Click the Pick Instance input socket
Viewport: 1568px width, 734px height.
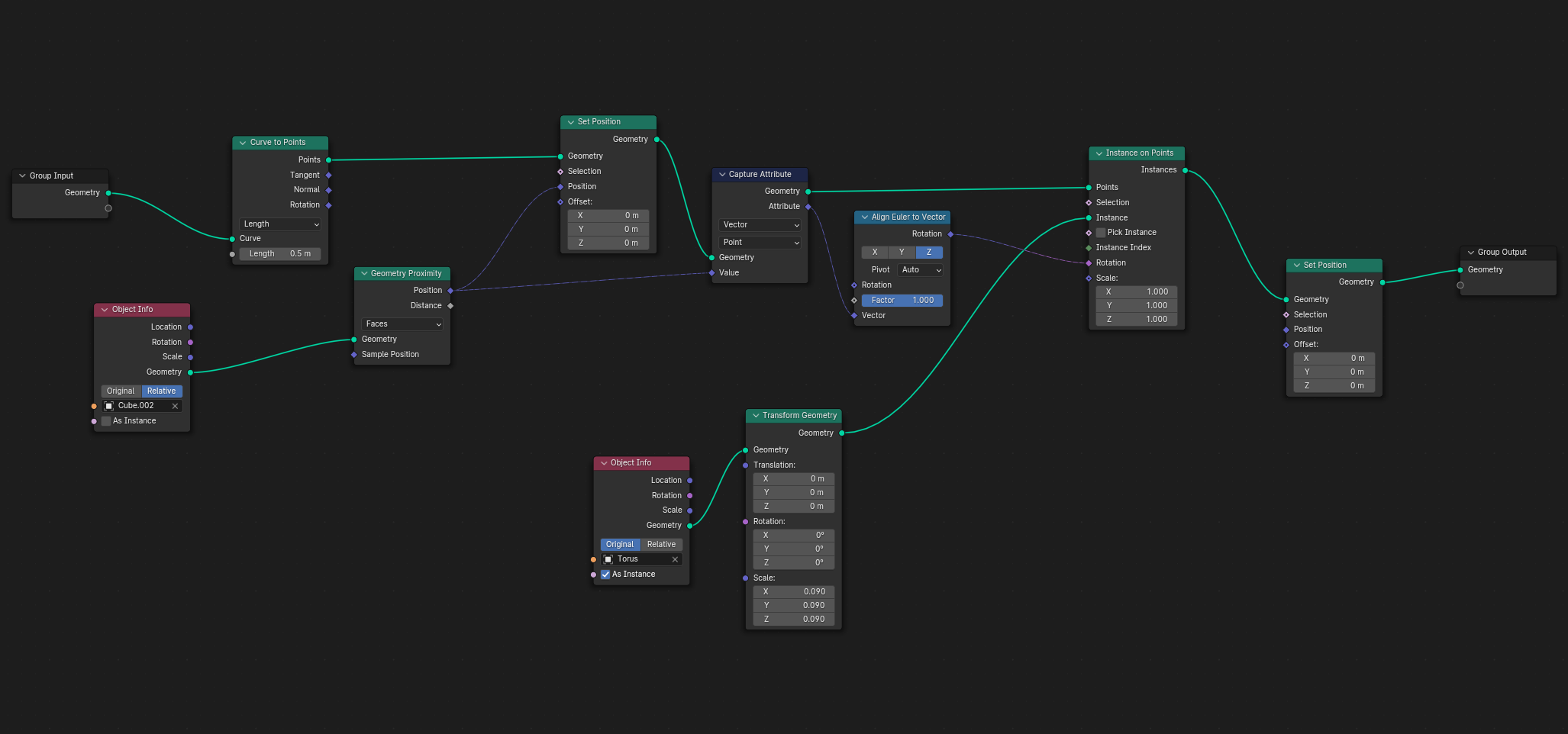[x=1089, y=233]
